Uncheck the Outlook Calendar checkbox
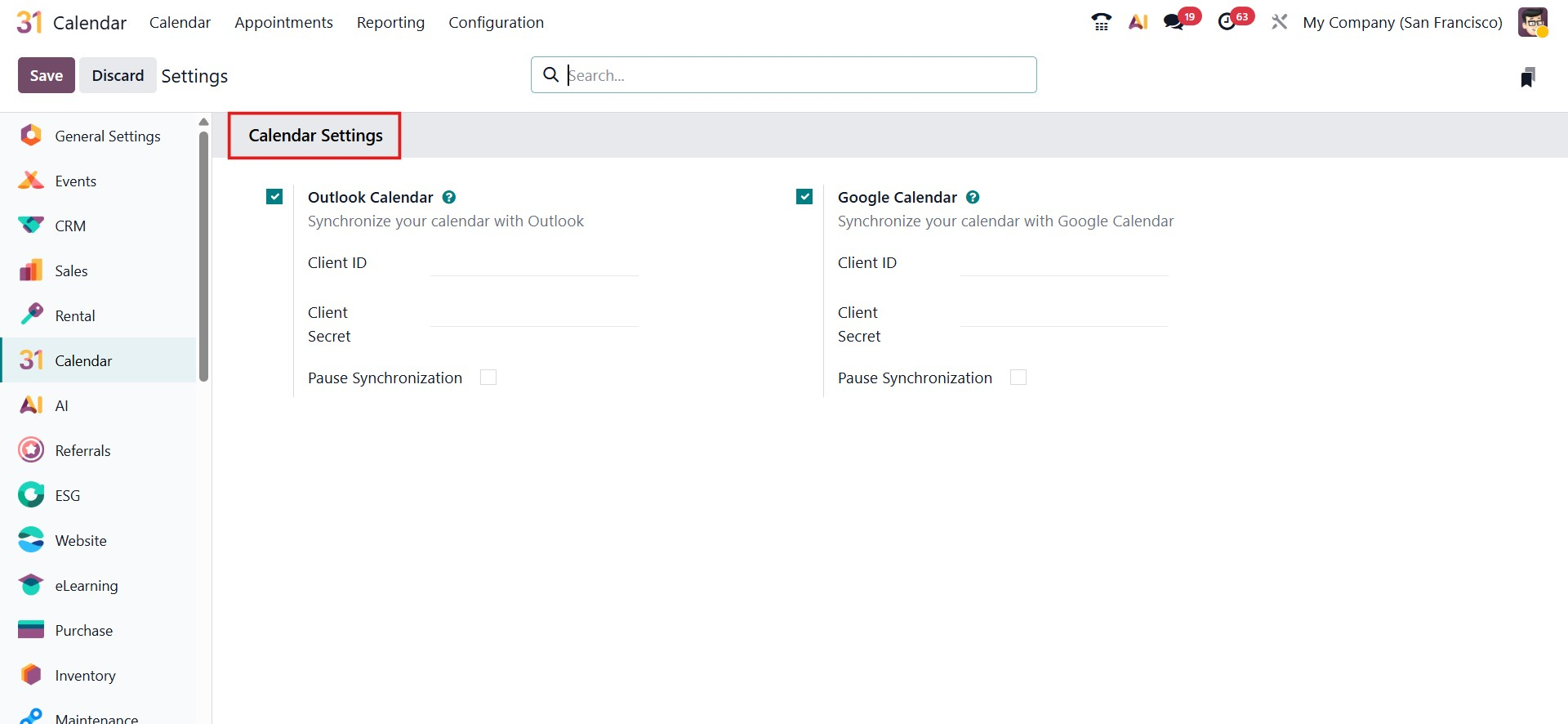 [x=274, y=197]
